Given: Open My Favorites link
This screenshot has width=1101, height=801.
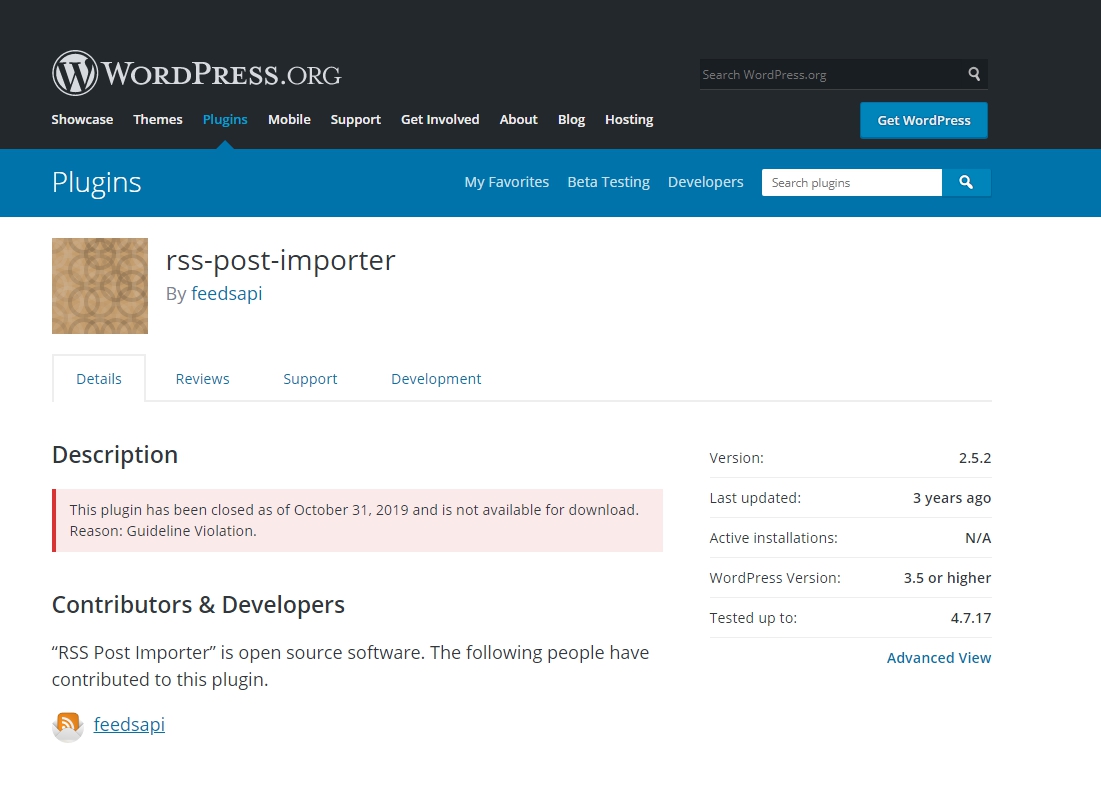Looking at the screenshot, I should (507, 182).
